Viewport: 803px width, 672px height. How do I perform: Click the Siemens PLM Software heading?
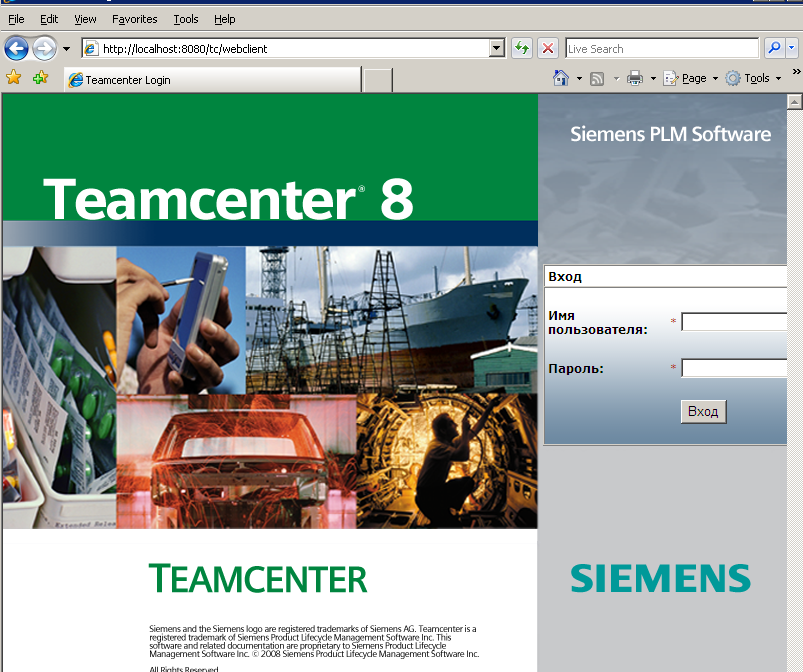(x=670, y=134)
